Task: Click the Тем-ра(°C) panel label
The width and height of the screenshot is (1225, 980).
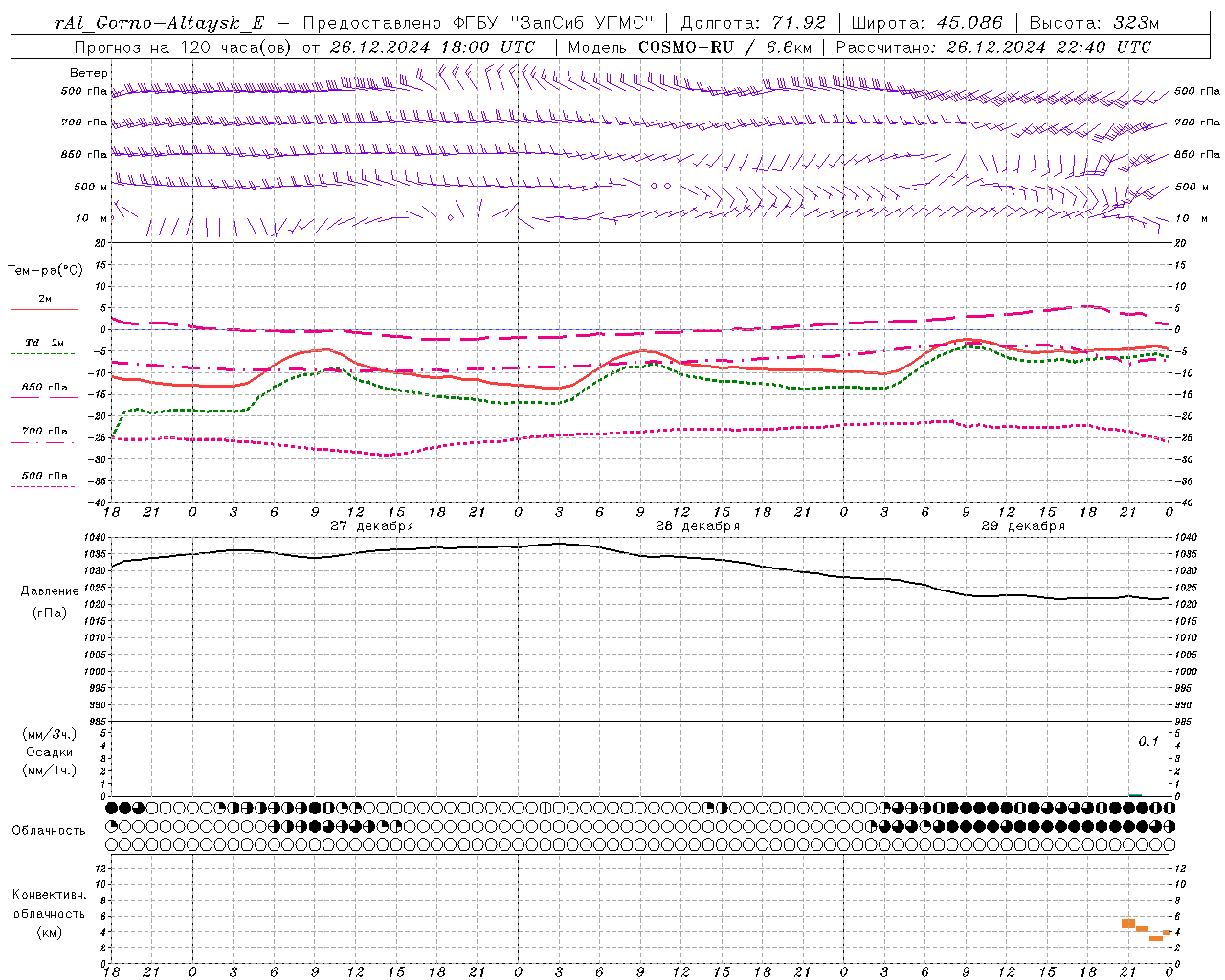Action: (45, 271)
